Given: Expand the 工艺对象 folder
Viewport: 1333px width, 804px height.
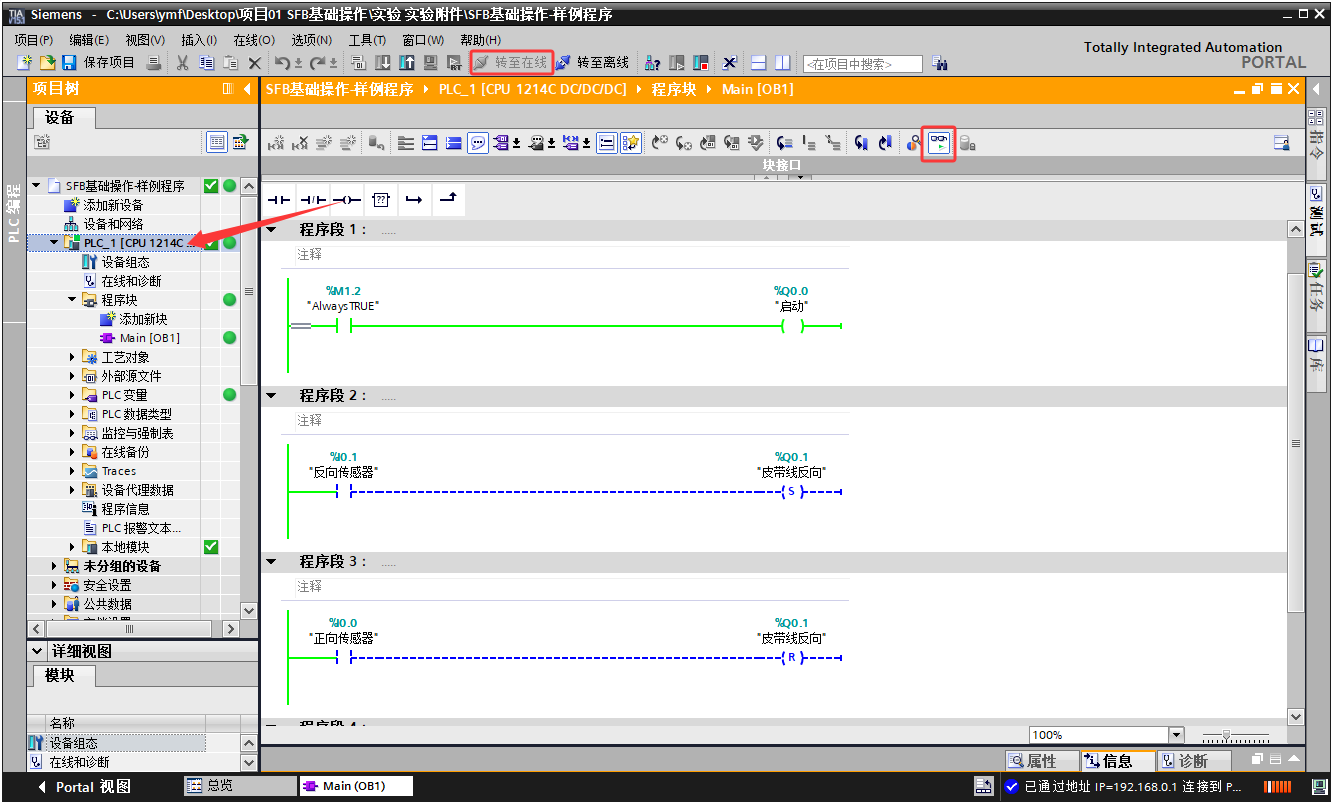Looking at the screenshot, I should pyautogui.click(x=72, y=357).
